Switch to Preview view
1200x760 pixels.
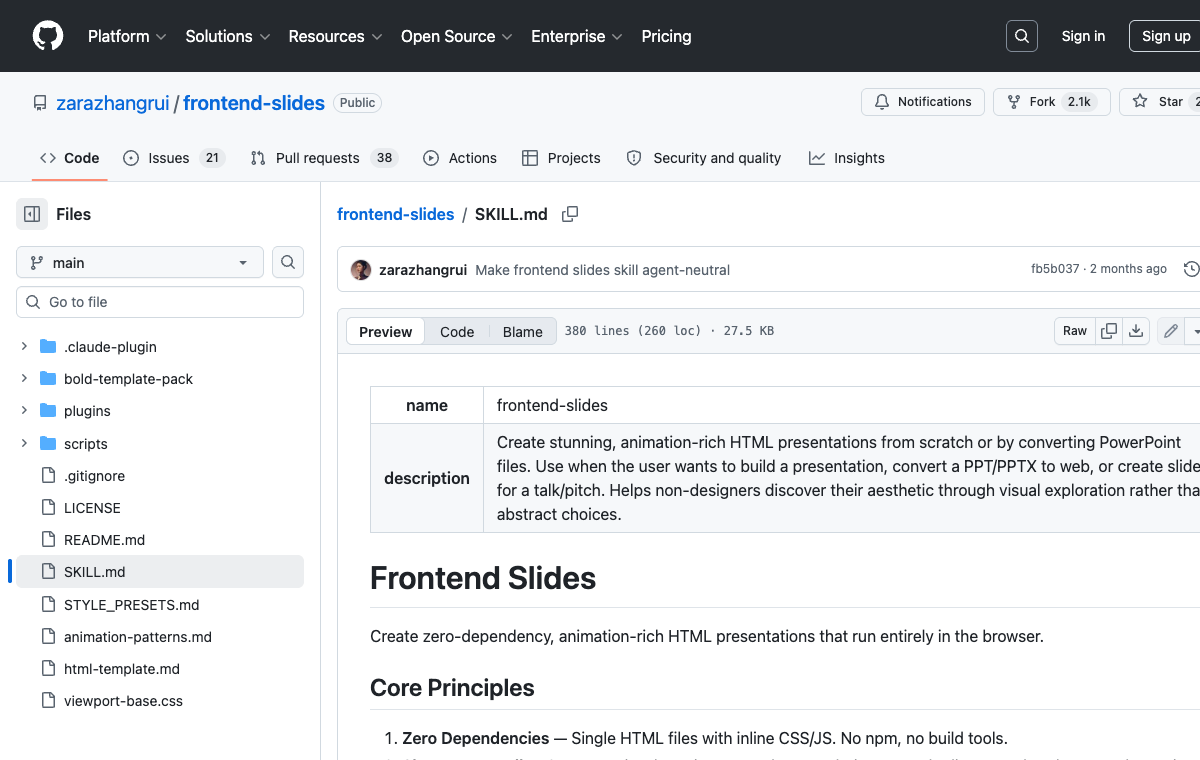386,332
